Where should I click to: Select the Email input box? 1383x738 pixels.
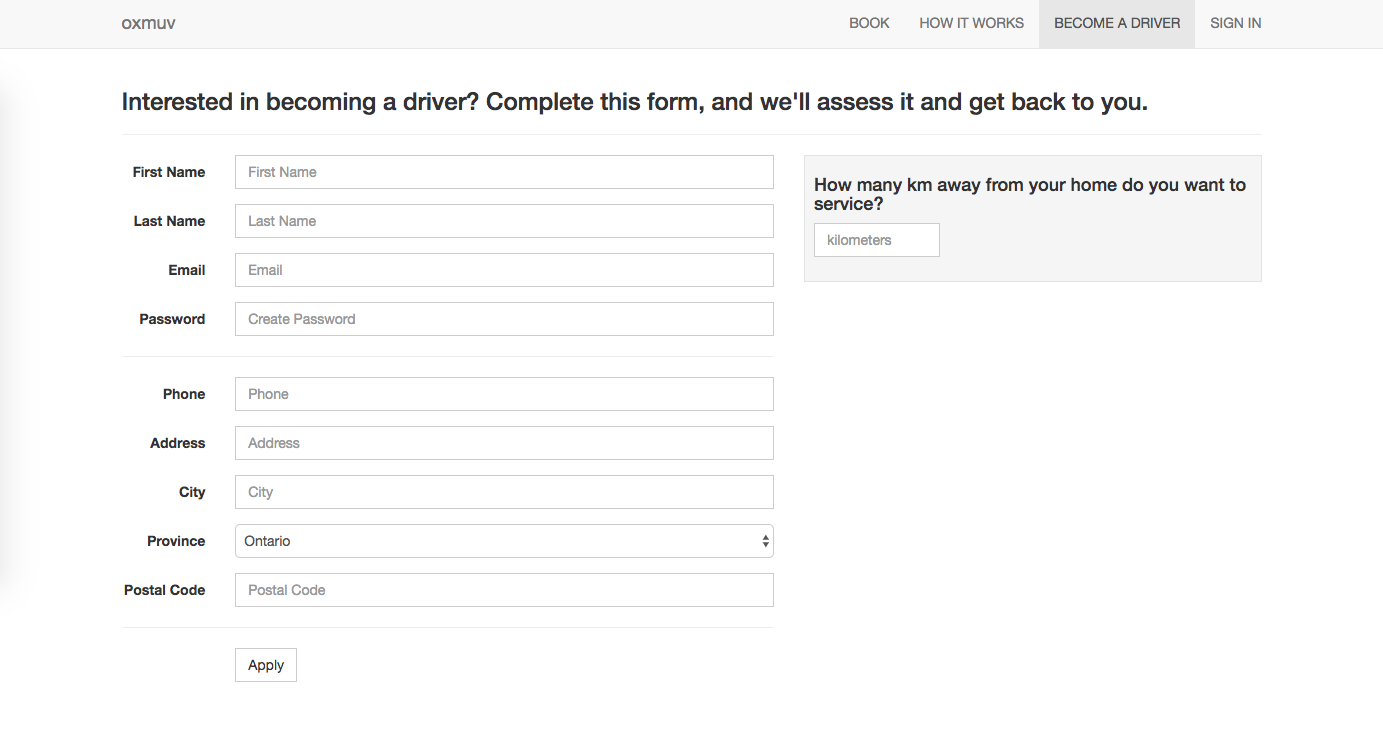[504, 270]
